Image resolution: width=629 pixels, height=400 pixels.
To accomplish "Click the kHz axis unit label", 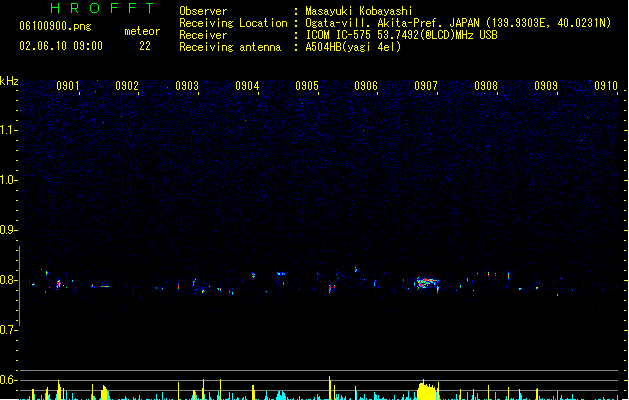I will tap(9, 81).
